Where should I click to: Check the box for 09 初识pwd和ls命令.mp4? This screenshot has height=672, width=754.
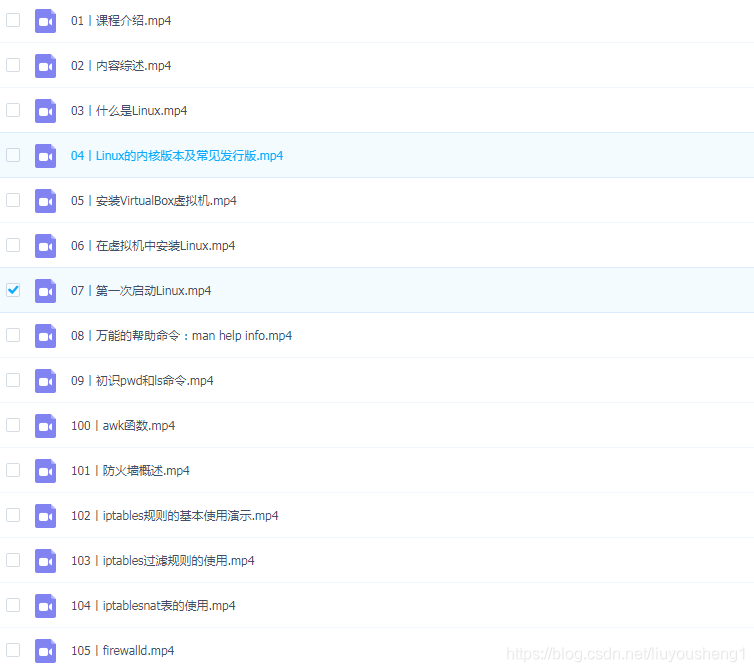13,380
